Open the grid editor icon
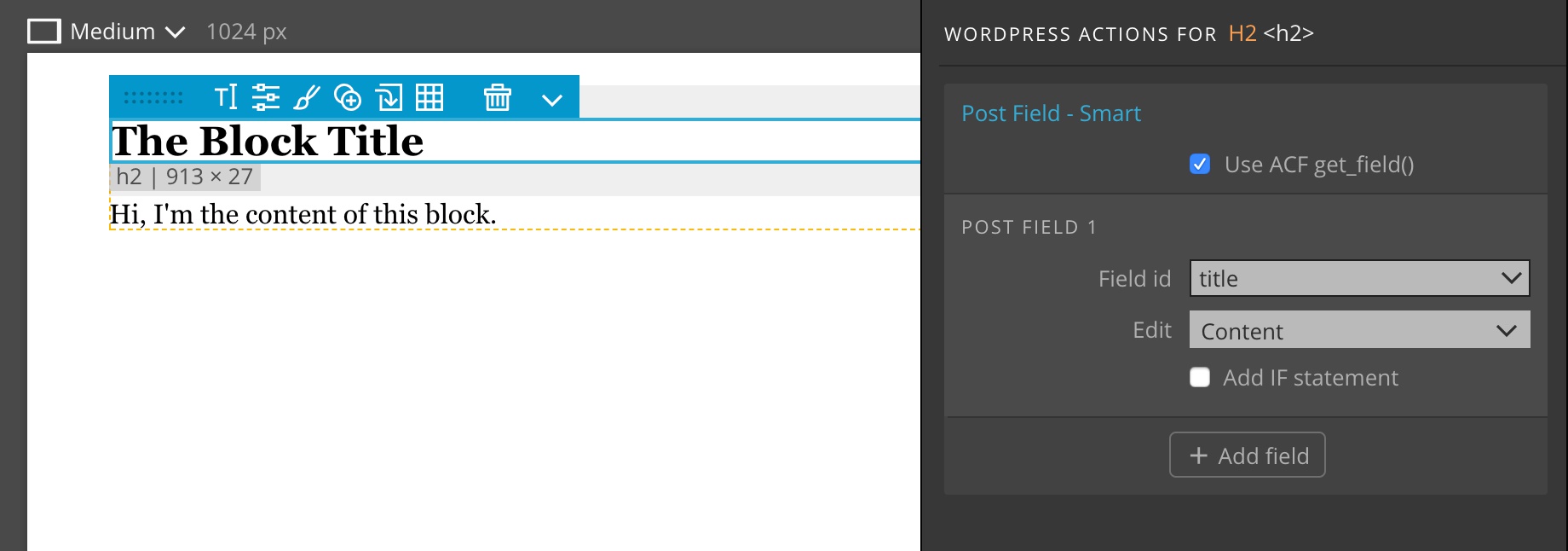The width and height of the screenshot is (1568, 551). [x=429, y=97]
